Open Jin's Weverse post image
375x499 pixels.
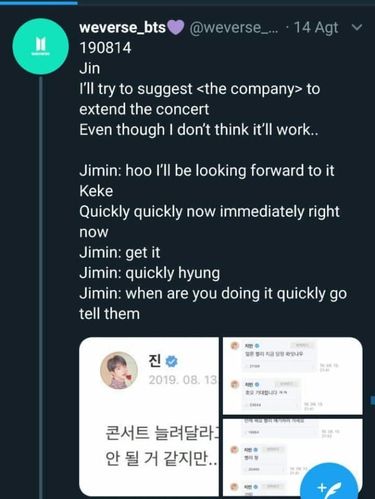[149, 417]
